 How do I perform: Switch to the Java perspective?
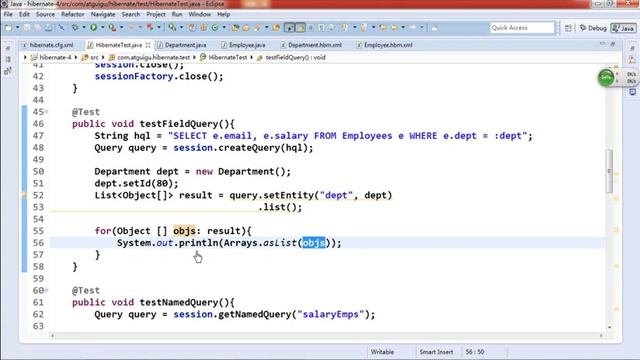coord(623,28)
